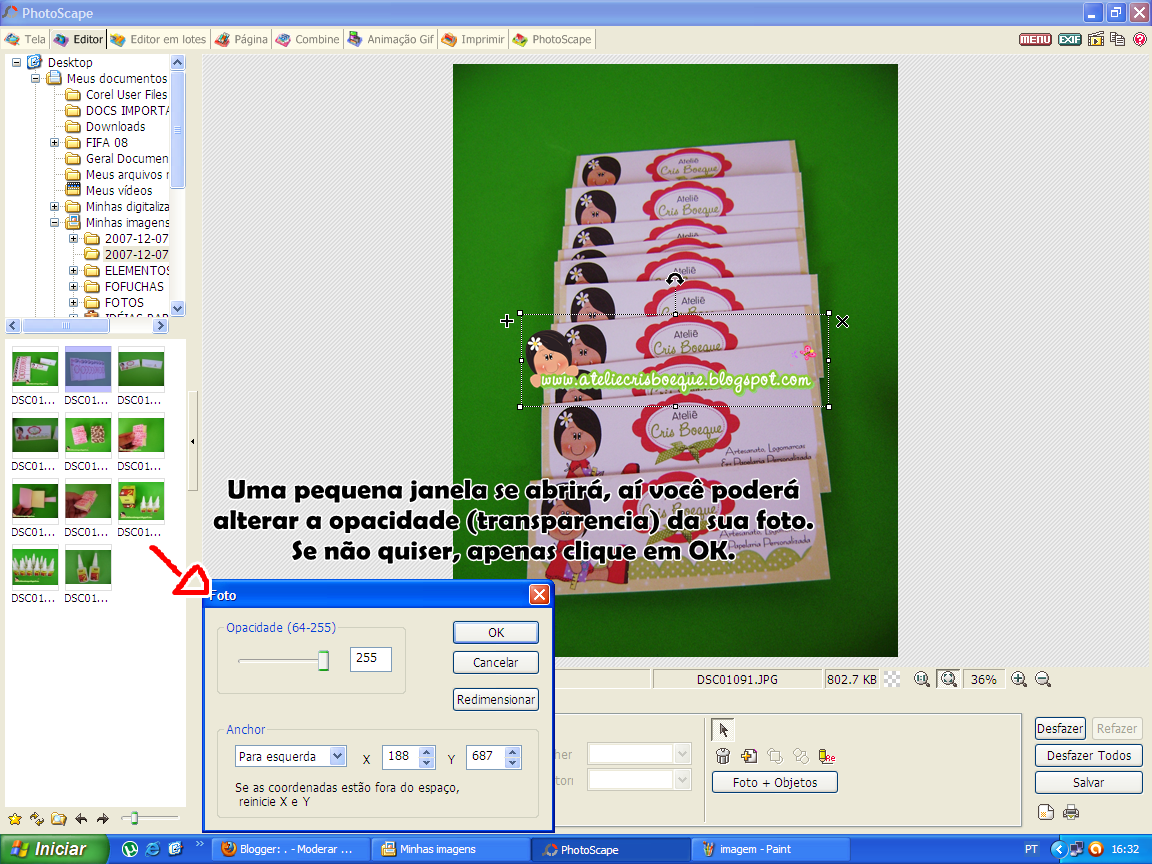Open the Combine tab
1152x864 pixels.
point(309,40)
